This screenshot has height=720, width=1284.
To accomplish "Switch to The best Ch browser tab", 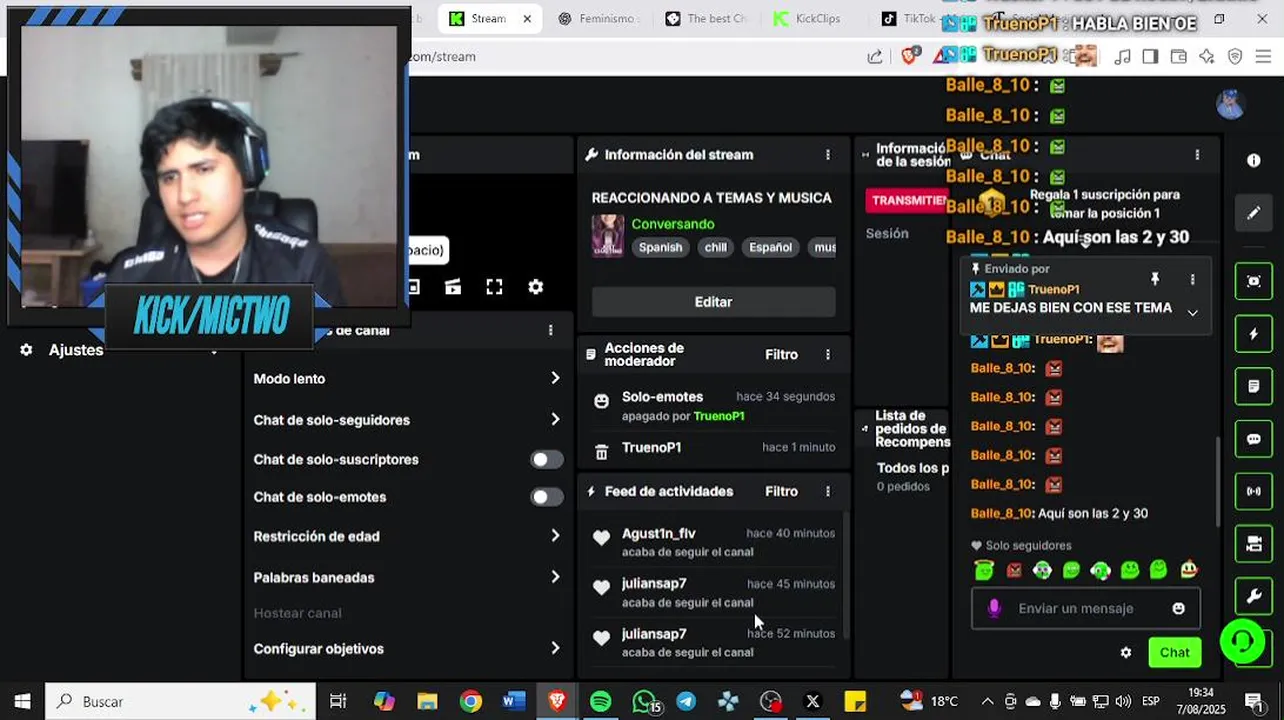I will 706,19.
